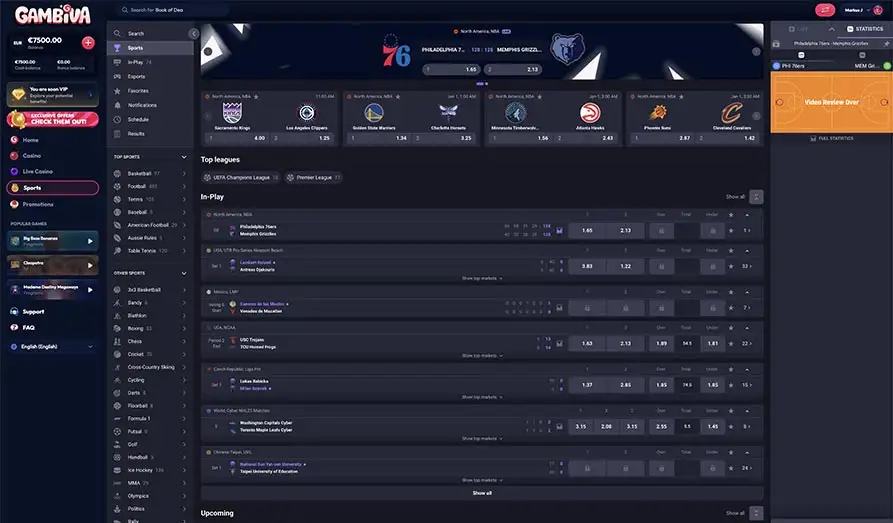This screenshot has width=893, height=523.
Task: Collapse the Other Sports section
Action: [x=184, y=273]
